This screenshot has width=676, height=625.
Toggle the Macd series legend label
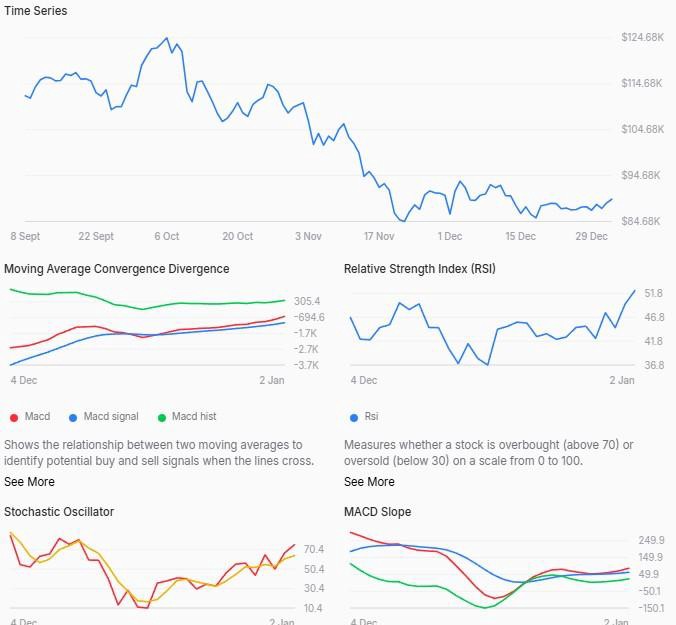point(37,417)
